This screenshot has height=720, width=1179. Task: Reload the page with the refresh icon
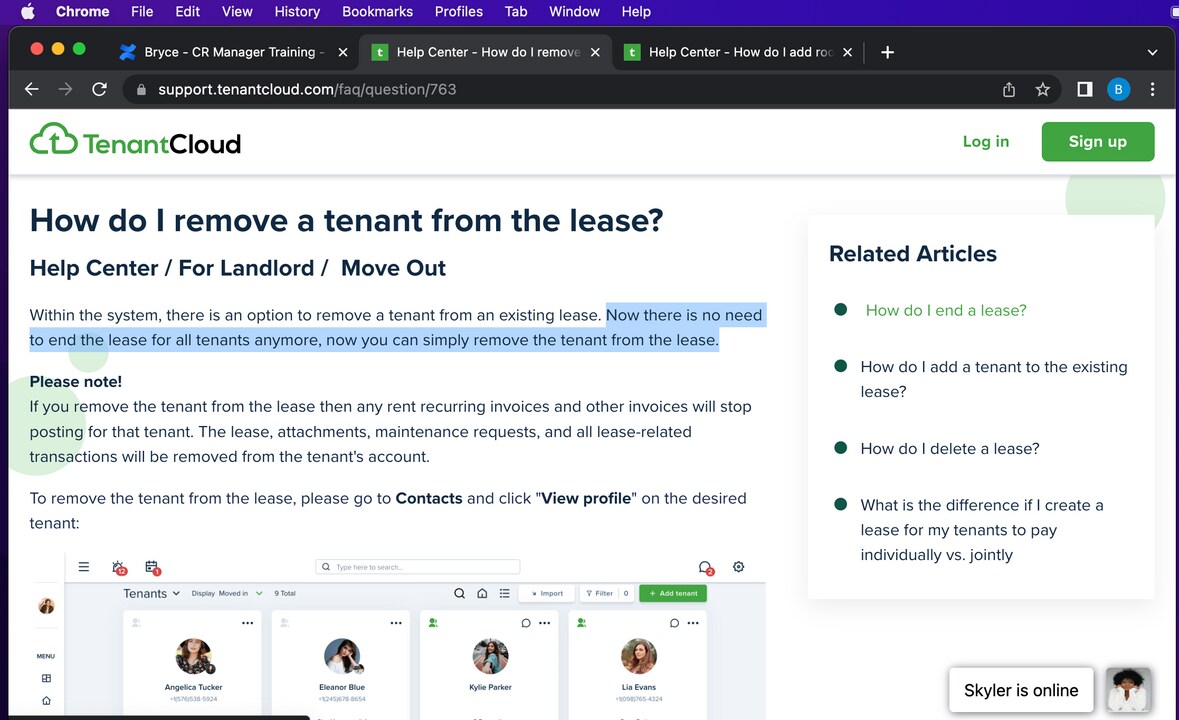click(99, 89)
